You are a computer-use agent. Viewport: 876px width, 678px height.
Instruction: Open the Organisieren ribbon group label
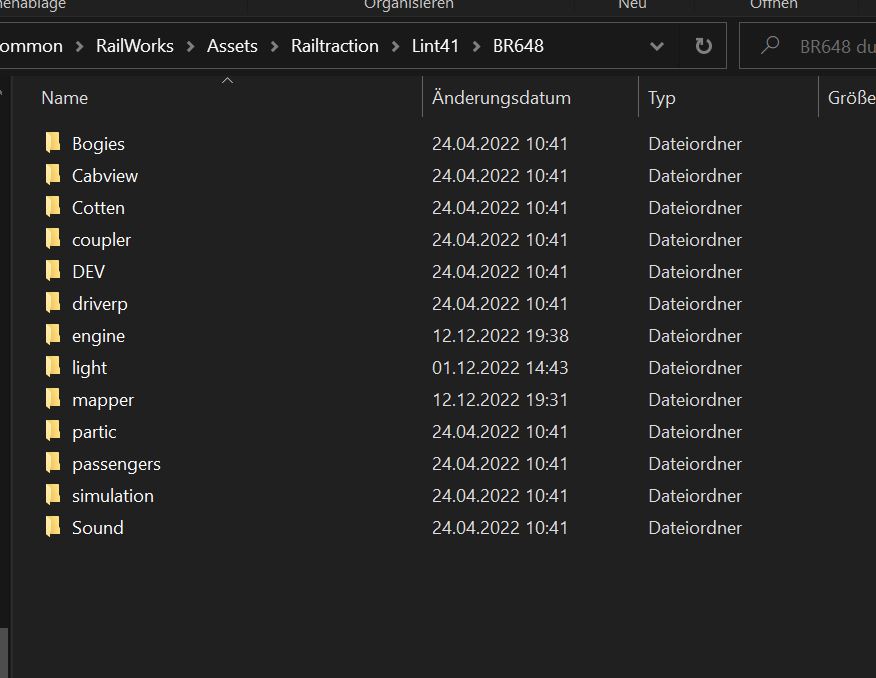[408, 5]
